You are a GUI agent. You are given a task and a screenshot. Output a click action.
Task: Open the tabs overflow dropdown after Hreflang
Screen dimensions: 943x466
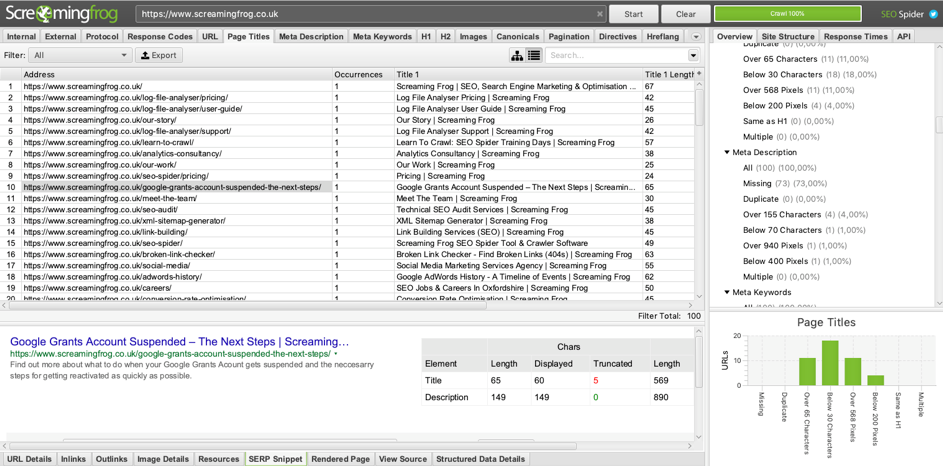[x=696, y=37]
